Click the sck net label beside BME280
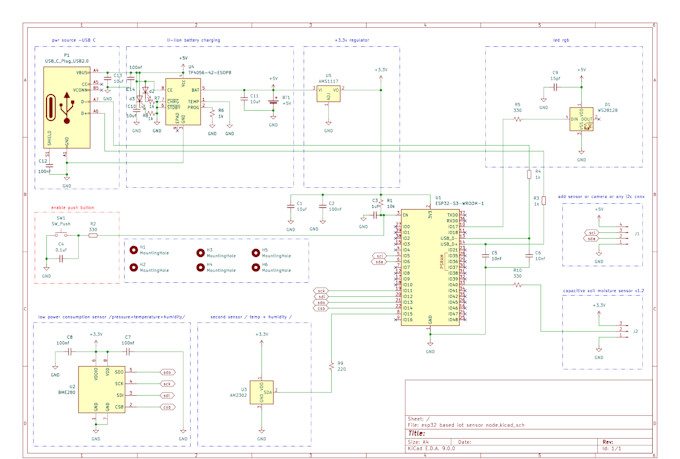 (168, 384)
